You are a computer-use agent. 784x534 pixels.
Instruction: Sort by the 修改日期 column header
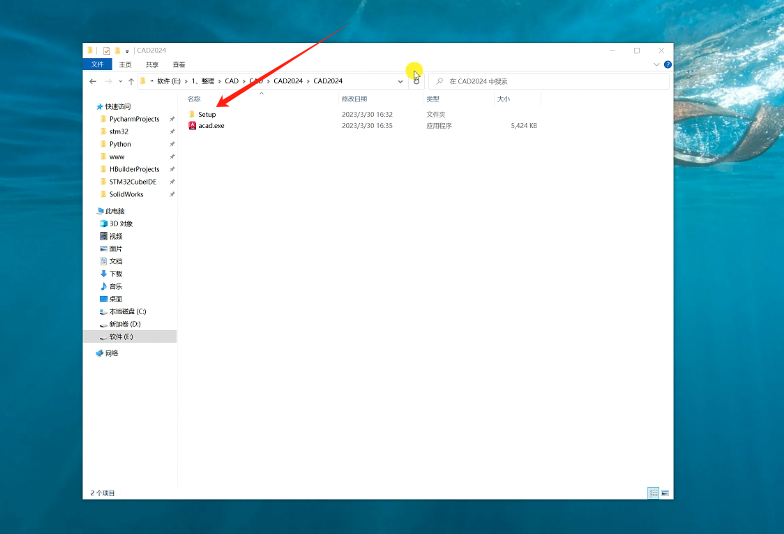(354, 99)
